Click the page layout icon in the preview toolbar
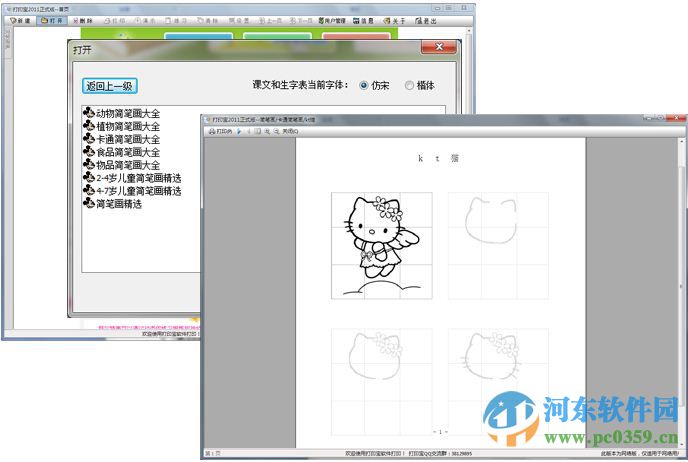688x462 pixels. [x=258, y=131]
